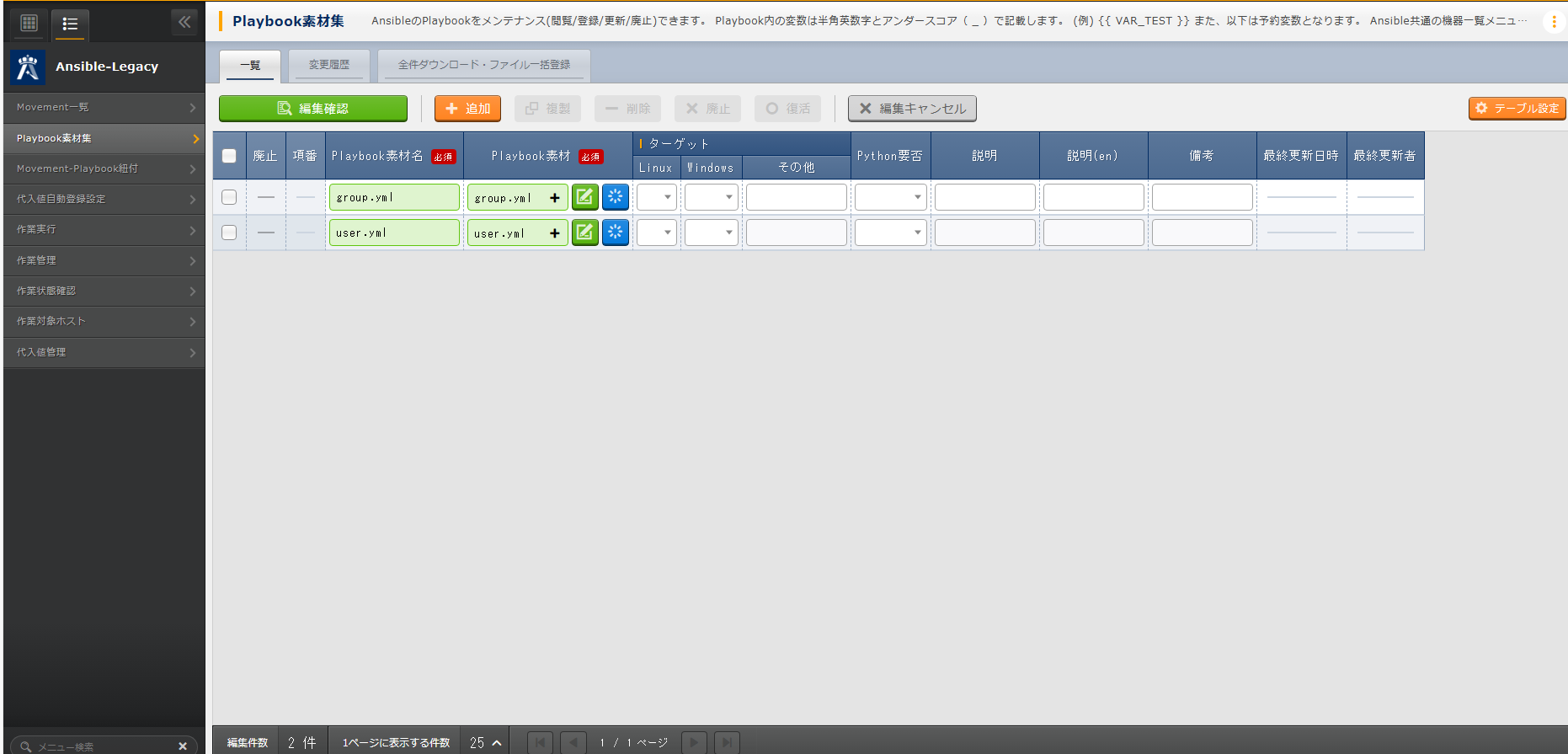This screenshot has height=754, width=1568.
Task: Collapse the sidebar with double-chevron icon
Action: coord(184,22)
